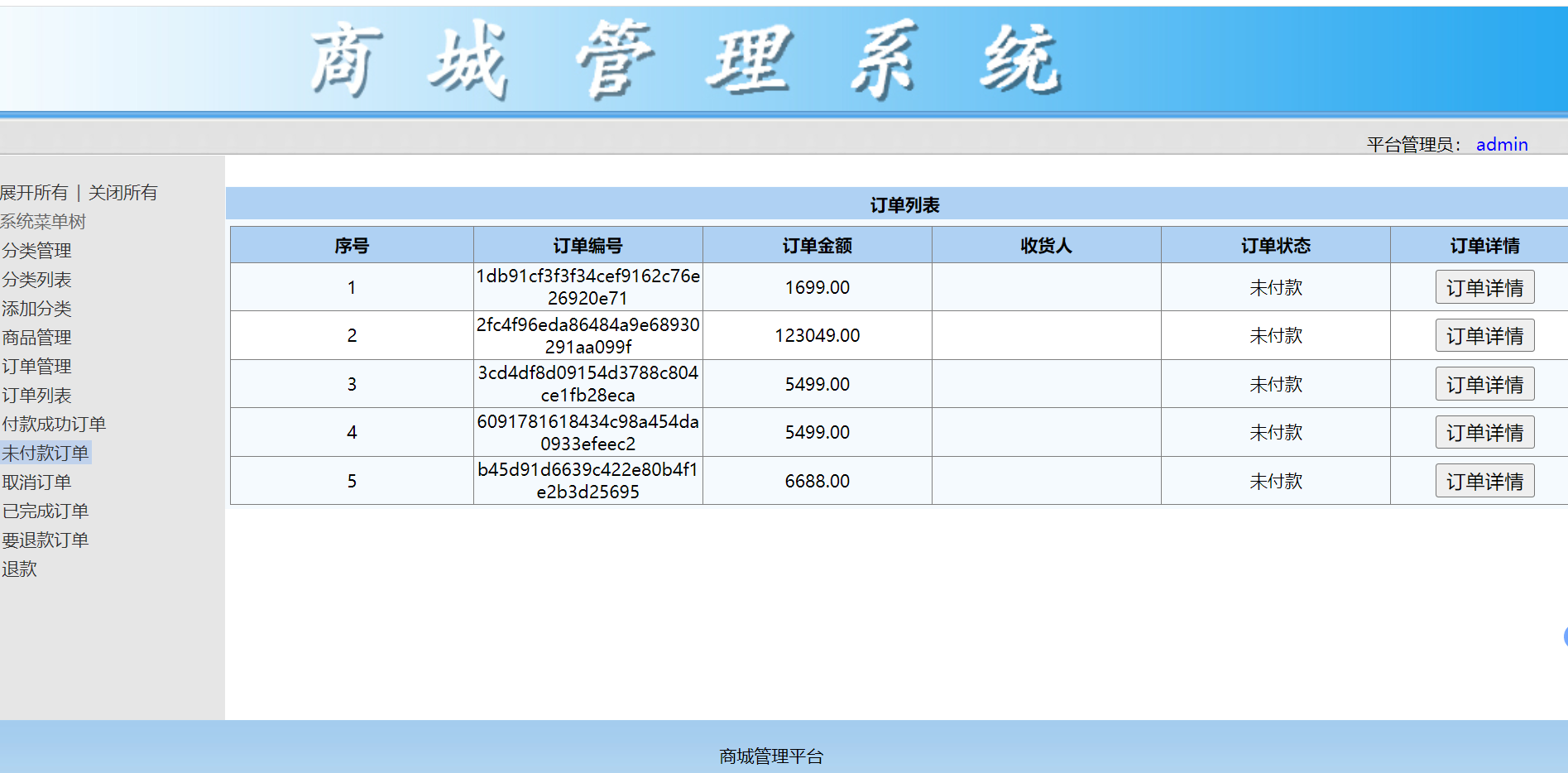Open 订单详情 for the 1699.00 order

click(x=1484, y=288)
